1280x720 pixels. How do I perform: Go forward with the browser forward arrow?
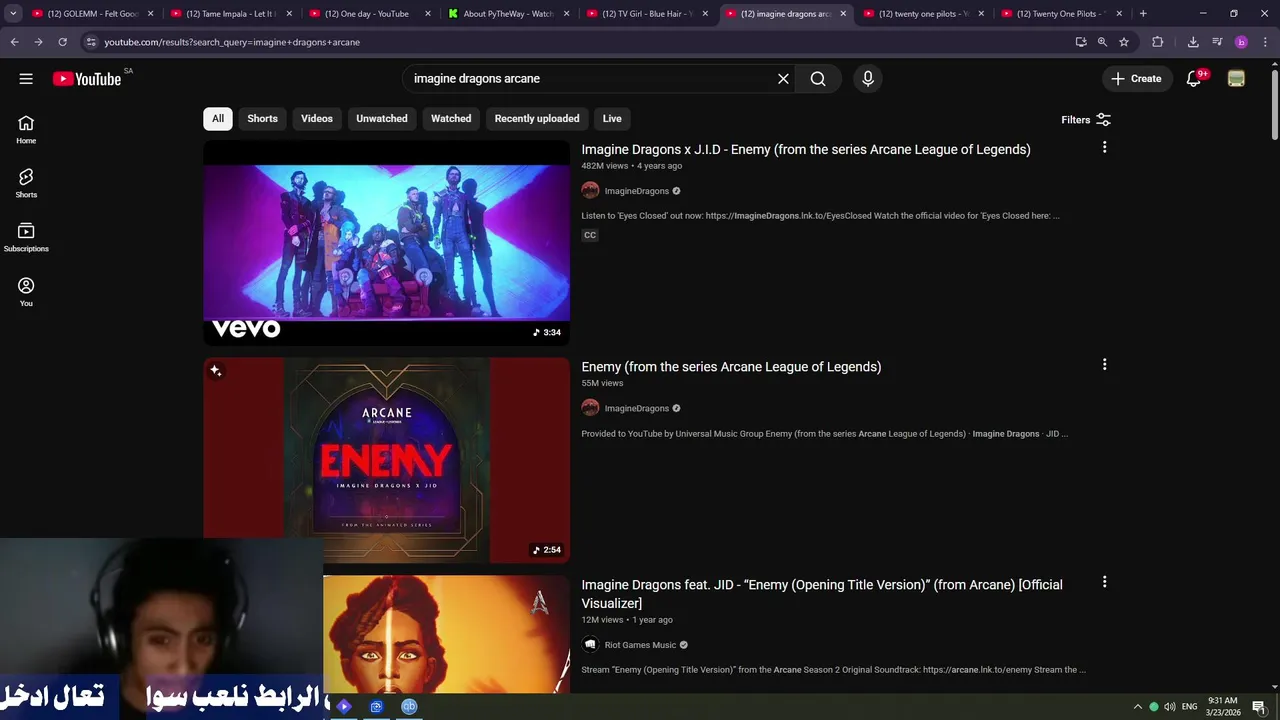pos(38,42)
